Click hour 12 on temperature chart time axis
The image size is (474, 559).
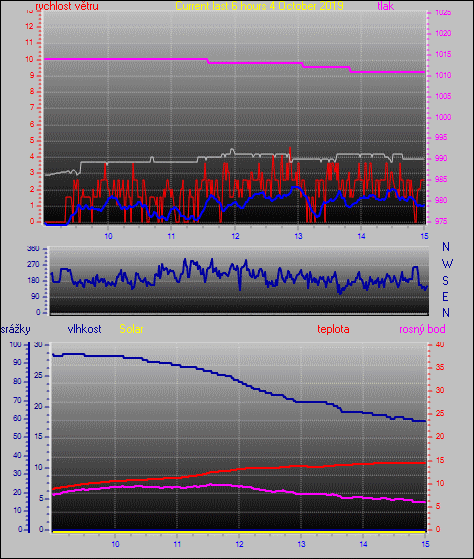(x=239, y=544)
